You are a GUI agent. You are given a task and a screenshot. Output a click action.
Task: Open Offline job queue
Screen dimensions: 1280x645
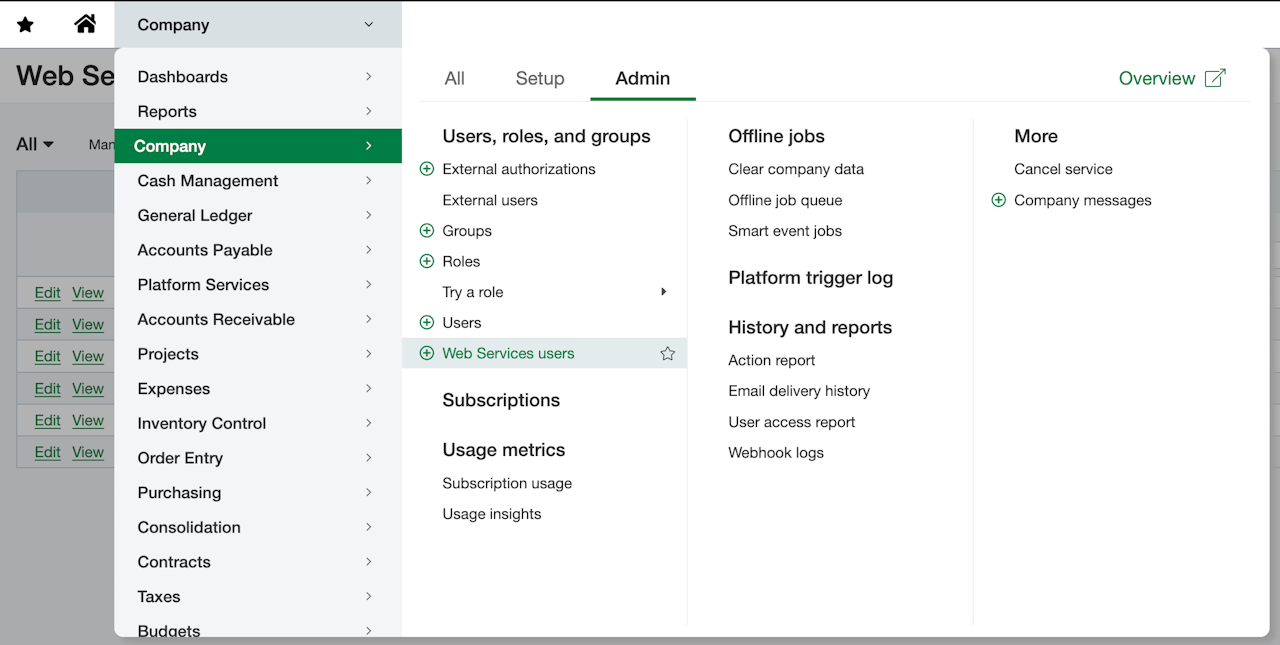785,200
